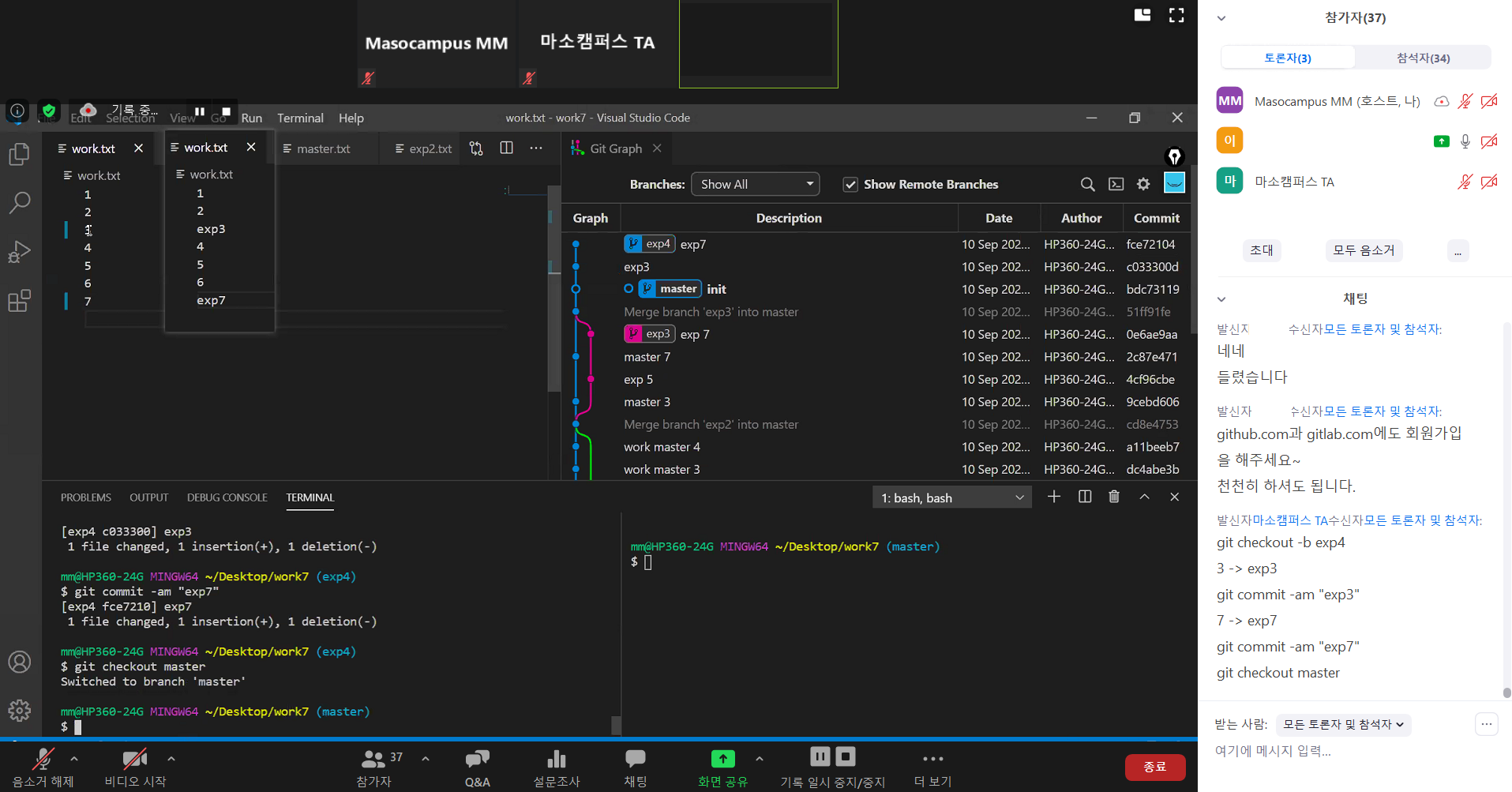
Task: Click the red end meeting button
Action: point(1154,767)
